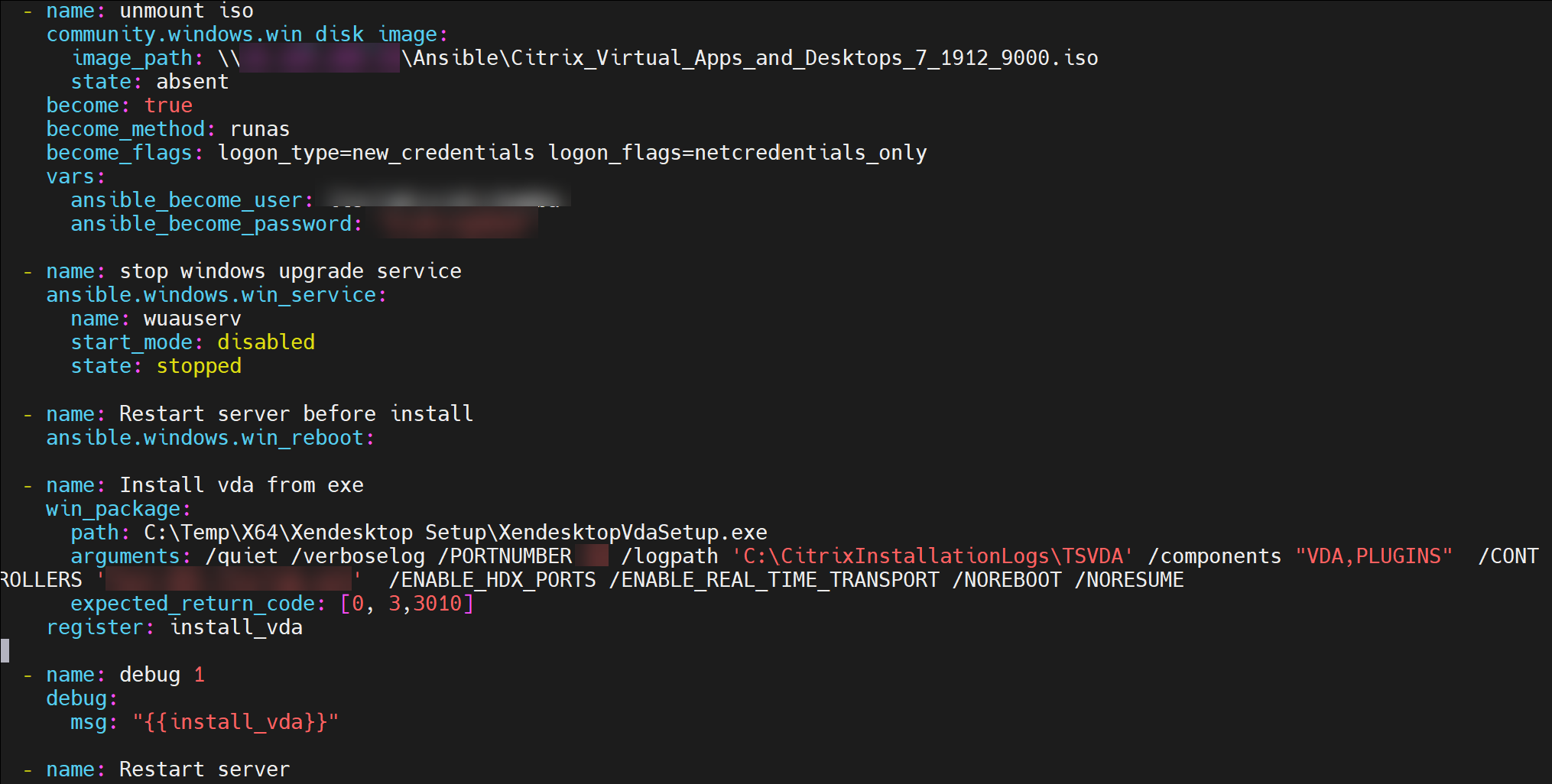
Task: Click the 'stop windows upgrade service' task name
Action: tap(291, 271)
